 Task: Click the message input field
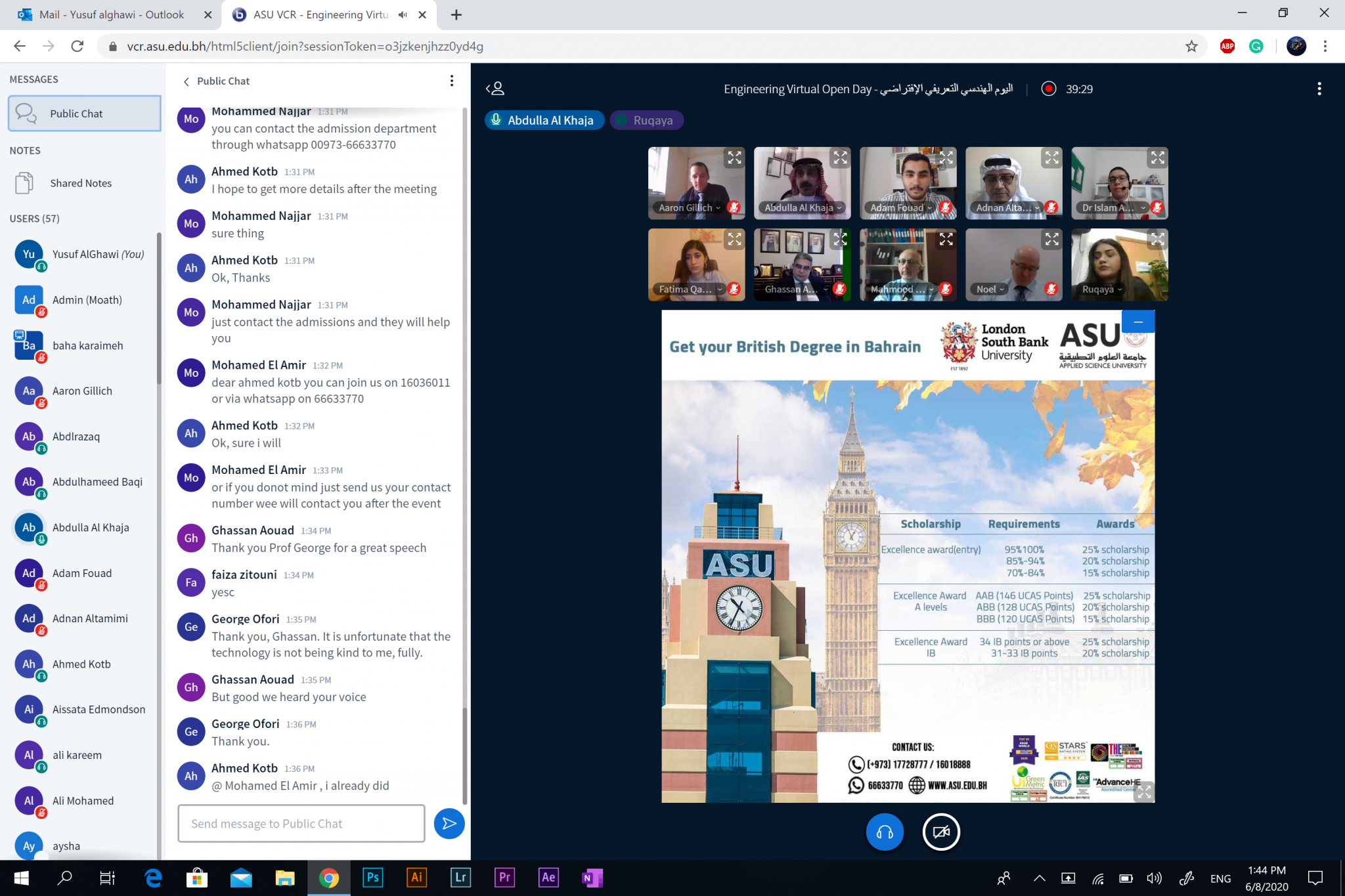point(301,823)
